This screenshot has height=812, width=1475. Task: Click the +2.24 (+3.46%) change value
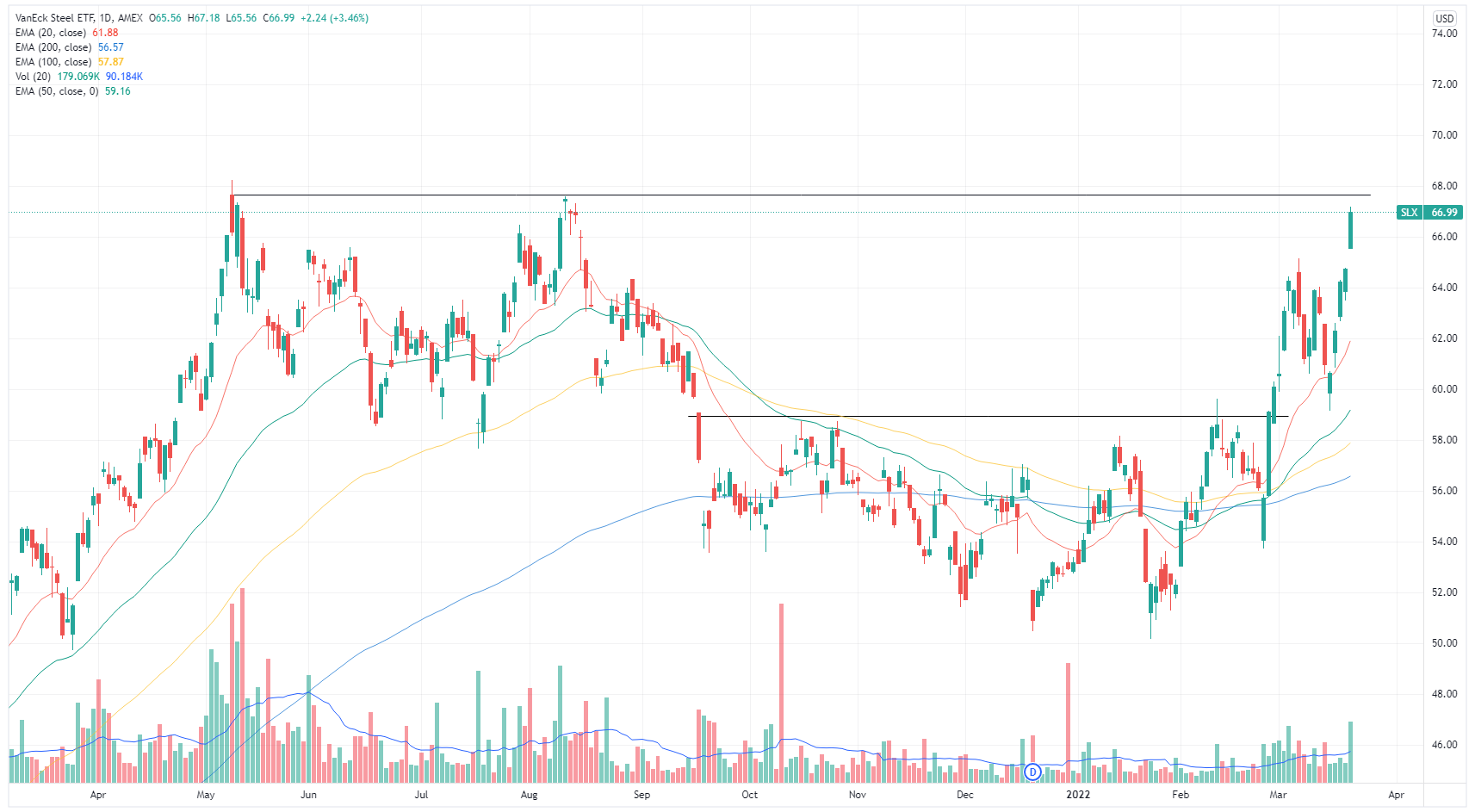(334, 18)
